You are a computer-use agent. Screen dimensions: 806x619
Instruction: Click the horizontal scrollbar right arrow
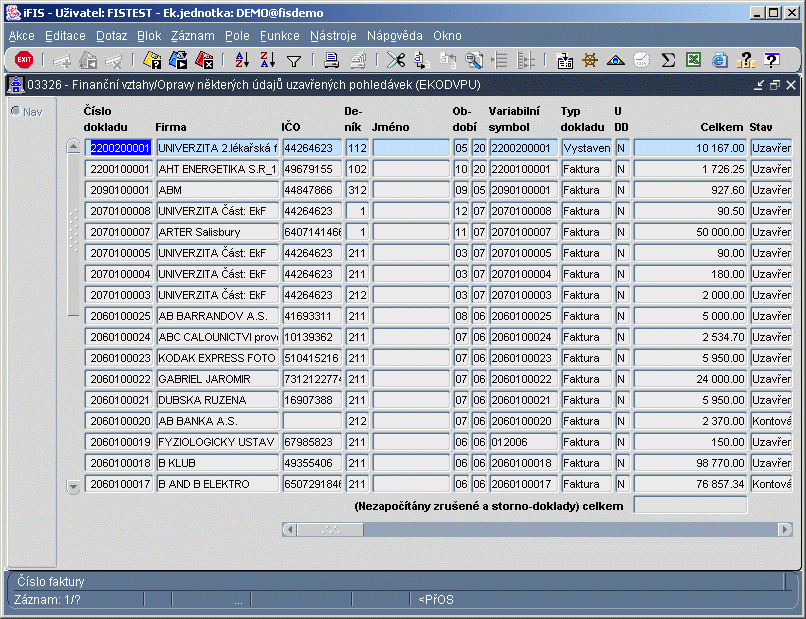coord(785,530)
